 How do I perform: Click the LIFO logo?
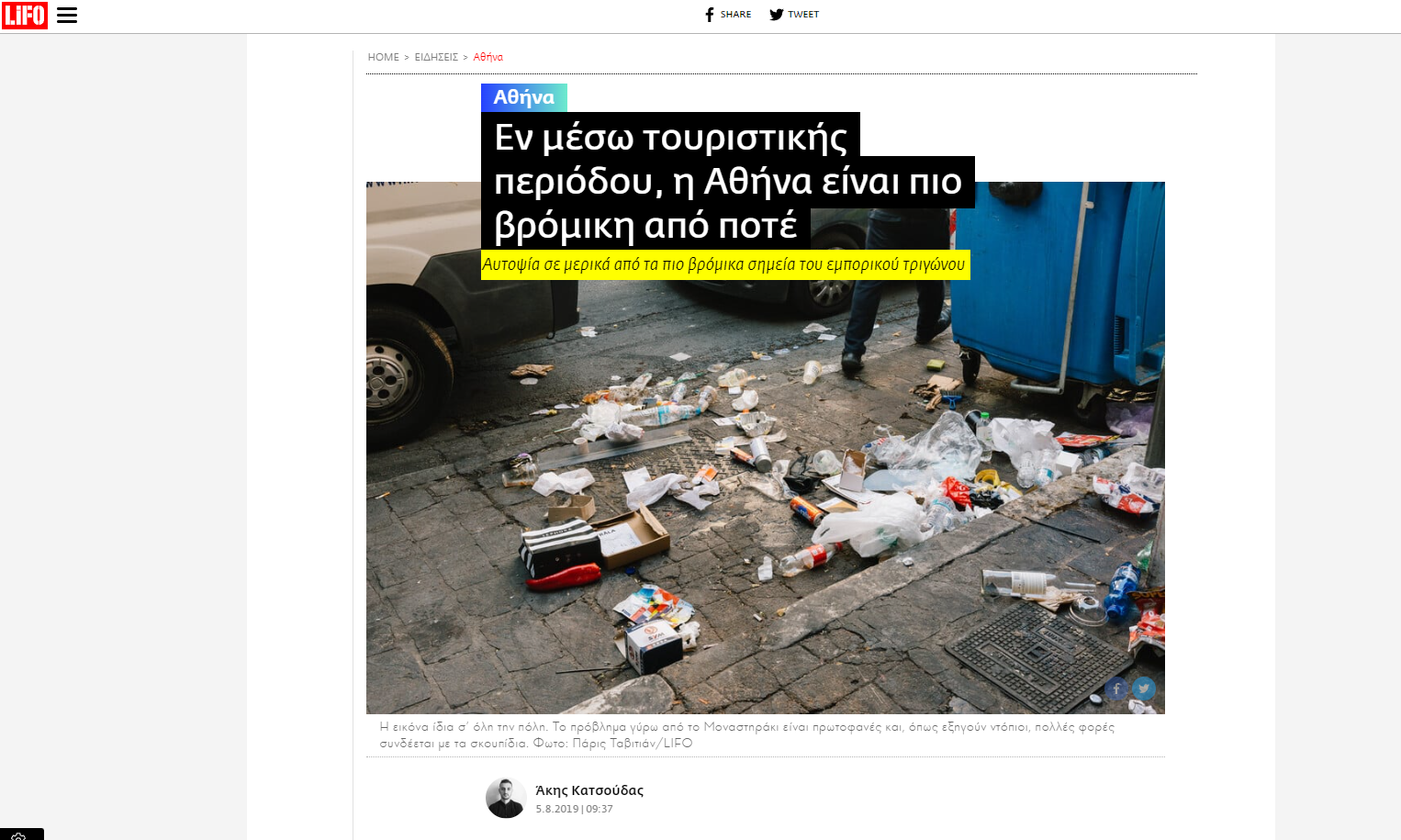[25, 15]
